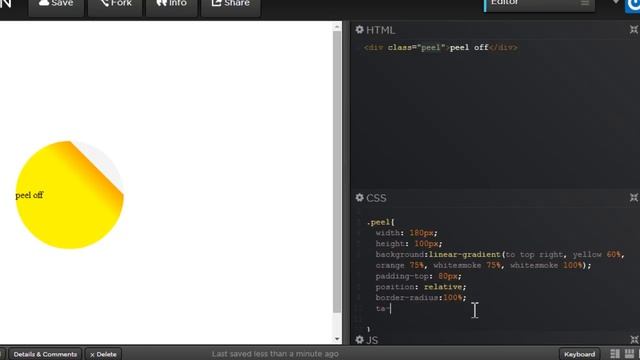Click the 'Last saved less than a minute ago' status
Image resolution: width=640 pixels, height=360 pixels.
[275, 354]
